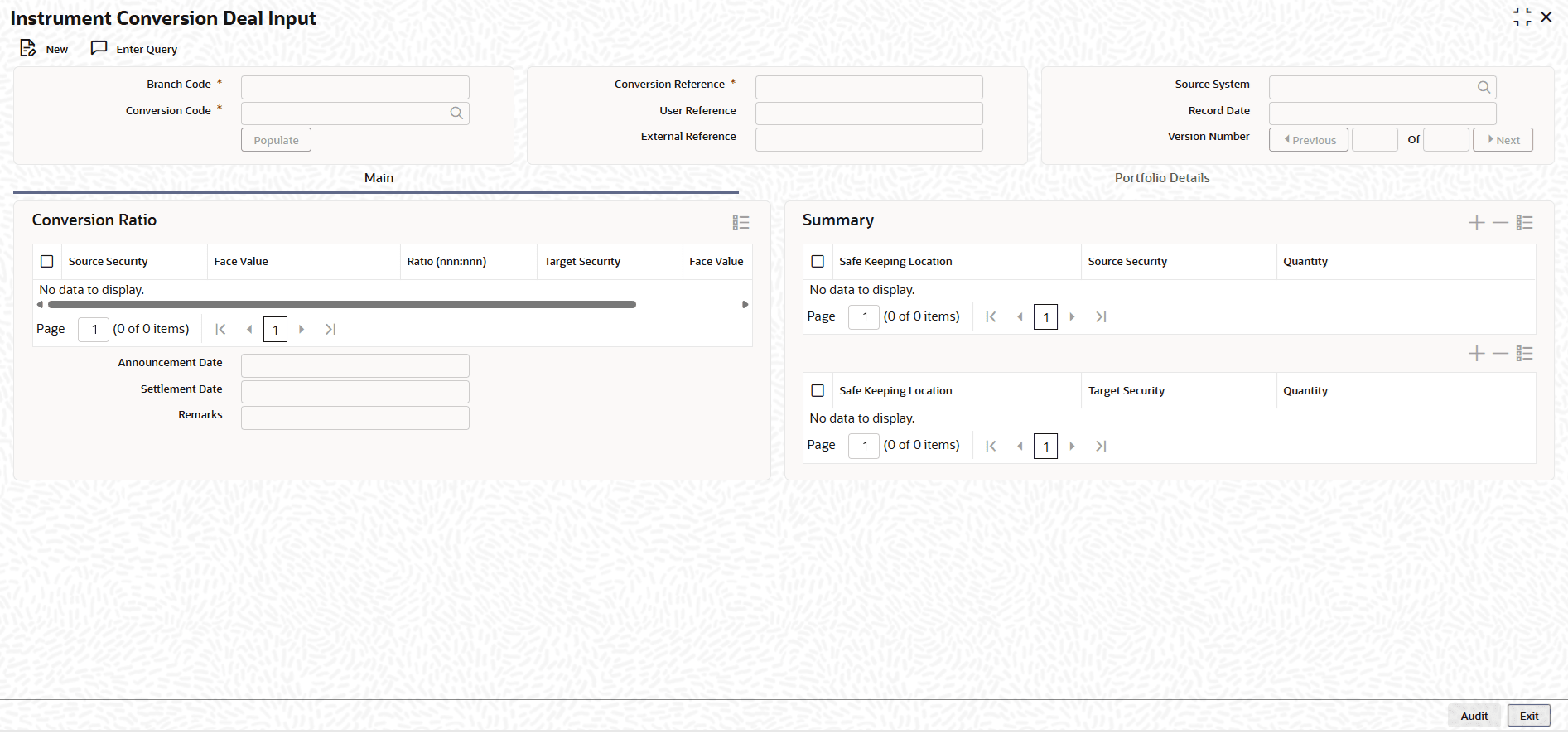The height and width of the screenshot is (734, 1568).
Task: Toggle select-all checkbox in Source Security summary table
Action: point(818,262)
